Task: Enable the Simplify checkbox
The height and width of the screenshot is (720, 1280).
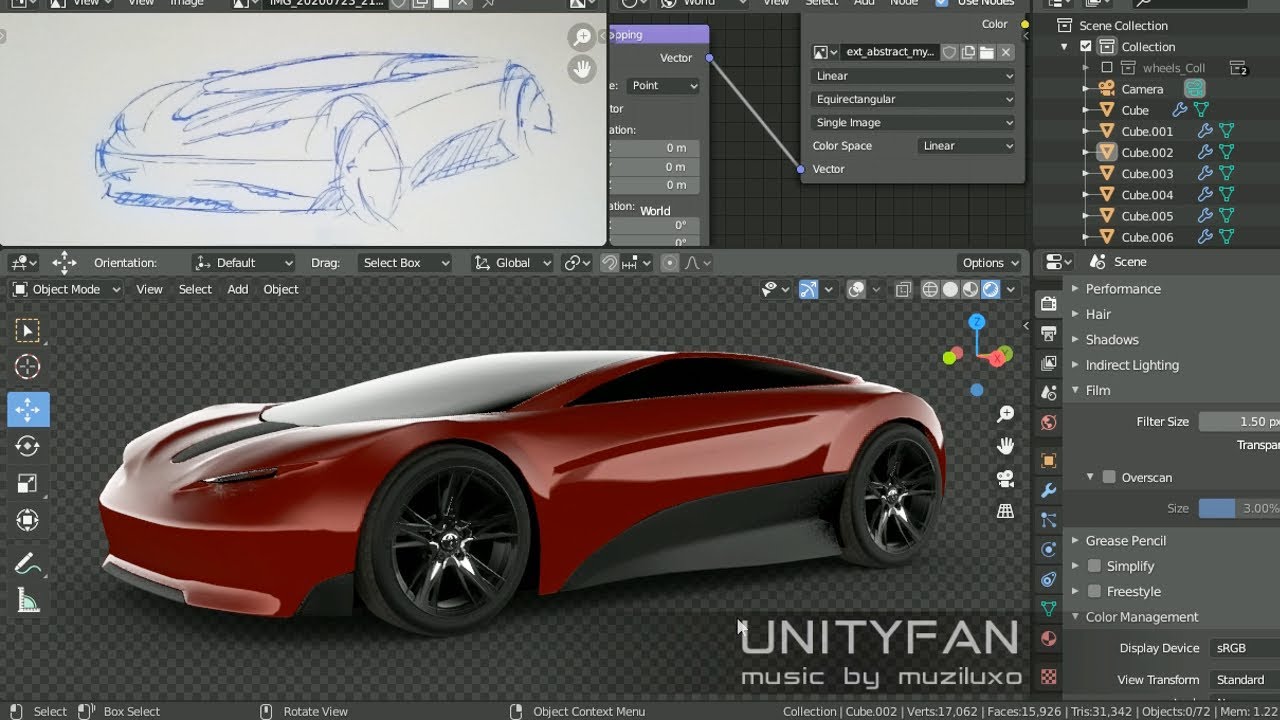Action: pyautogui.click(x=1094, y=566)
